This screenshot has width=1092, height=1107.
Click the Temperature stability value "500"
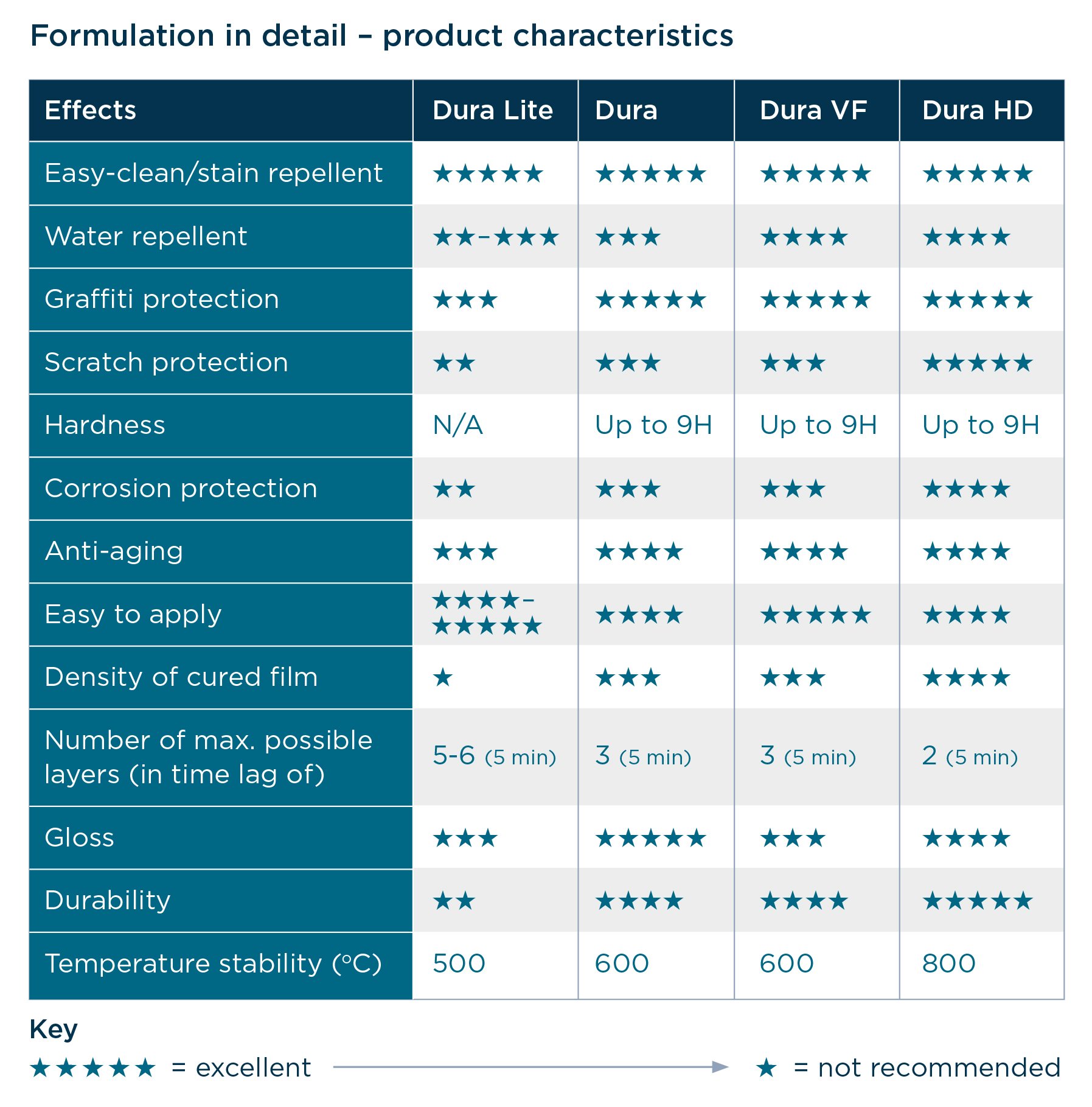459,964
